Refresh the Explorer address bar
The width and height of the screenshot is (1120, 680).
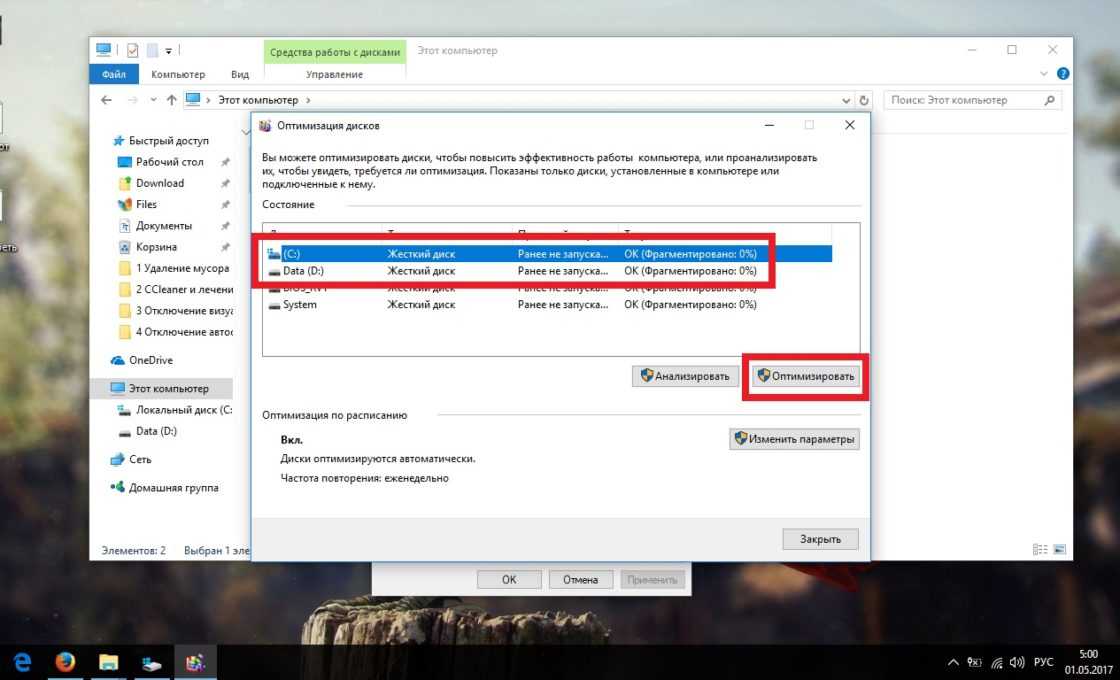[864, 100]
